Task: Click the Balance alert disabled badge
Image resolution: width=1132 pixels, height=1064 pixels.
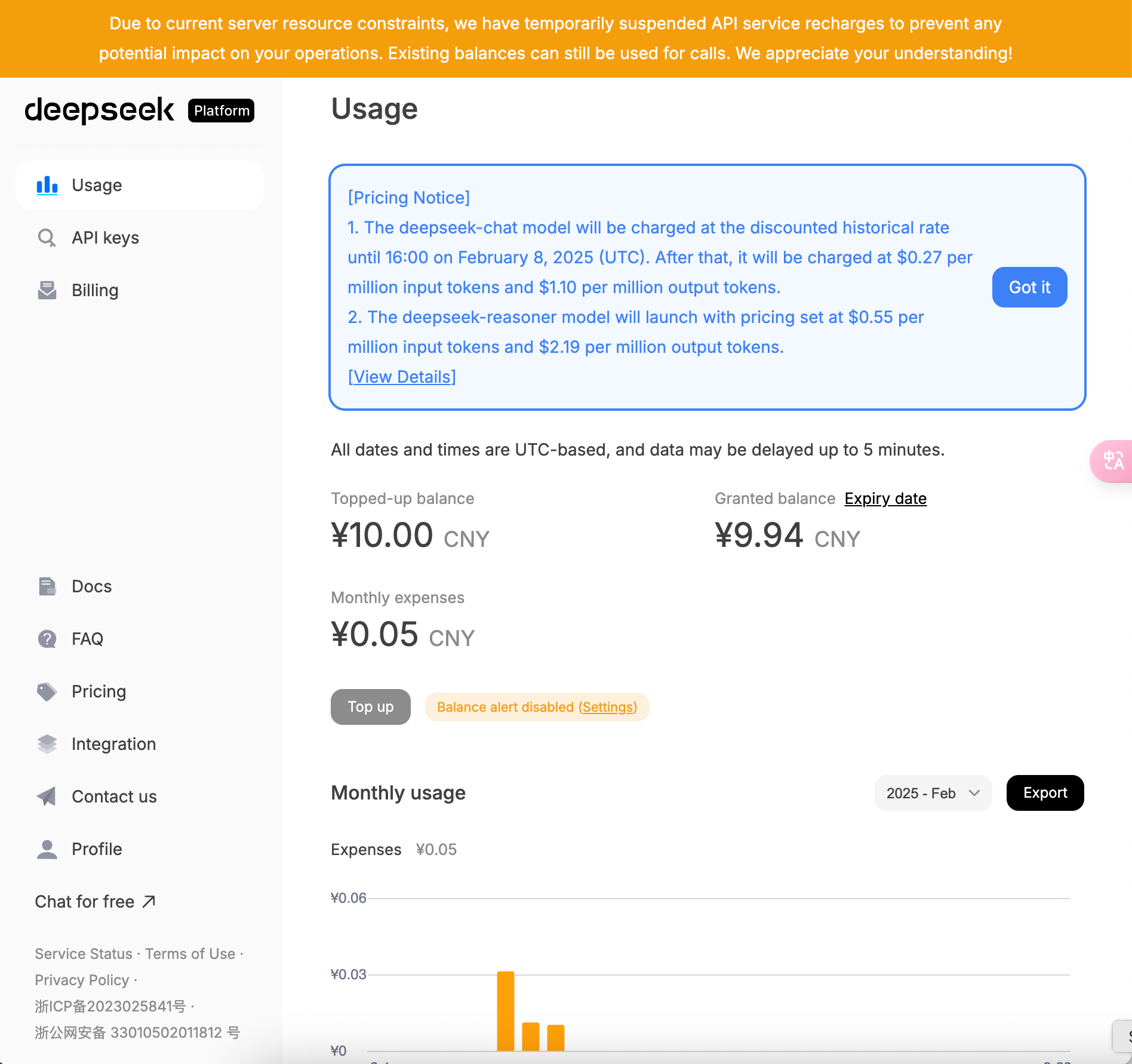Action: coord(537,707)
